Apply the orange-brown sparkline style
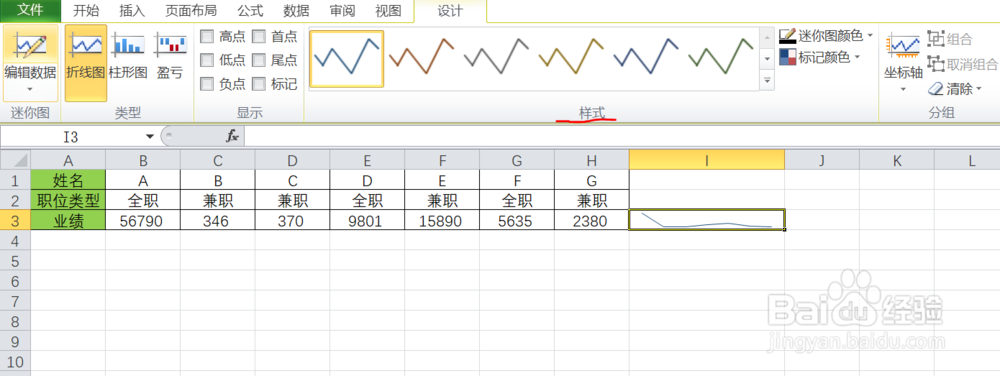 (422, 58)
